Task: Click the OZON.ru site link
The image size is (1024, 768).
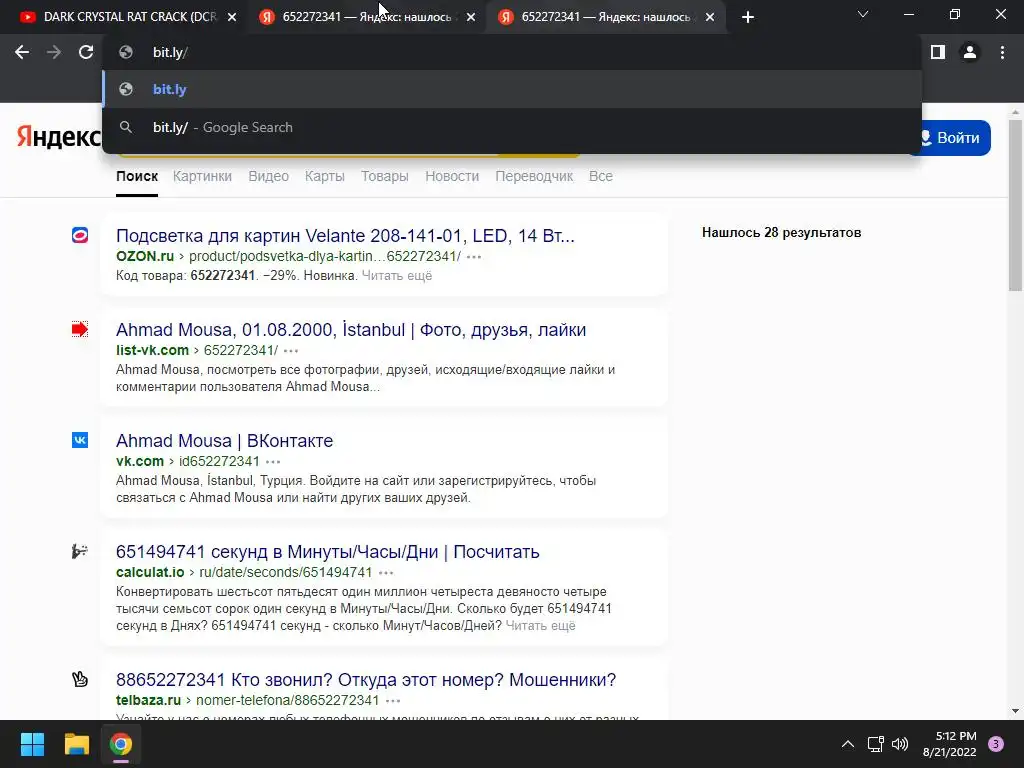Action: (145, 256)
